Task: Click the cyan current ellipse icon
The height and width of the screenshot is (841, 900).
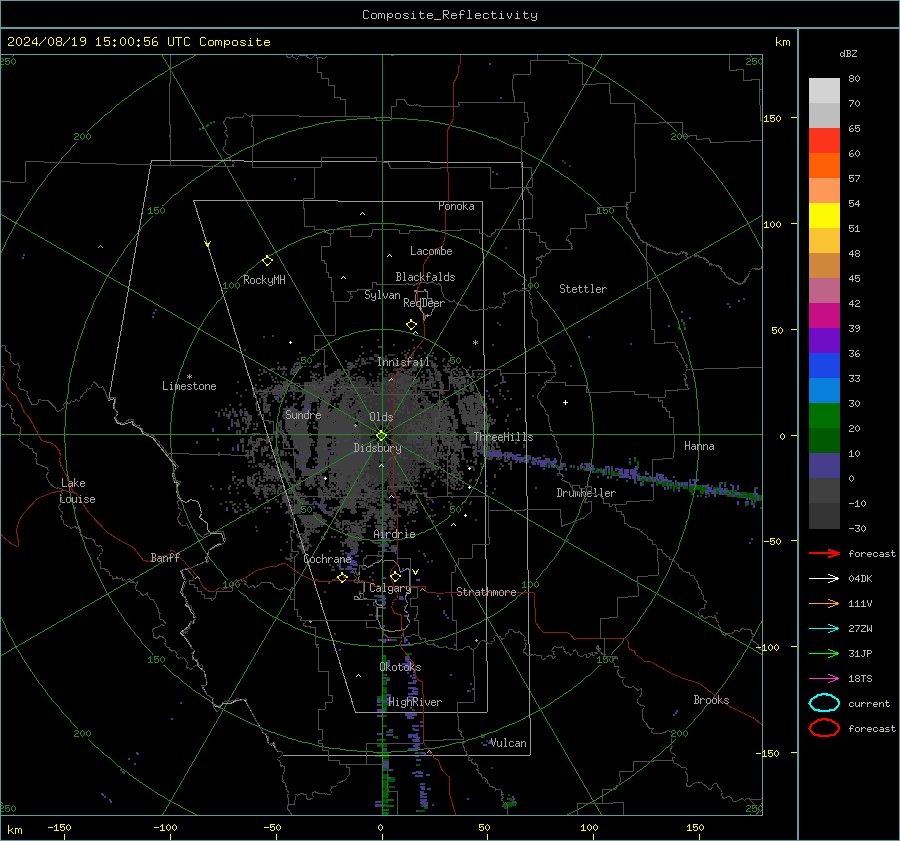Action: 824,703
